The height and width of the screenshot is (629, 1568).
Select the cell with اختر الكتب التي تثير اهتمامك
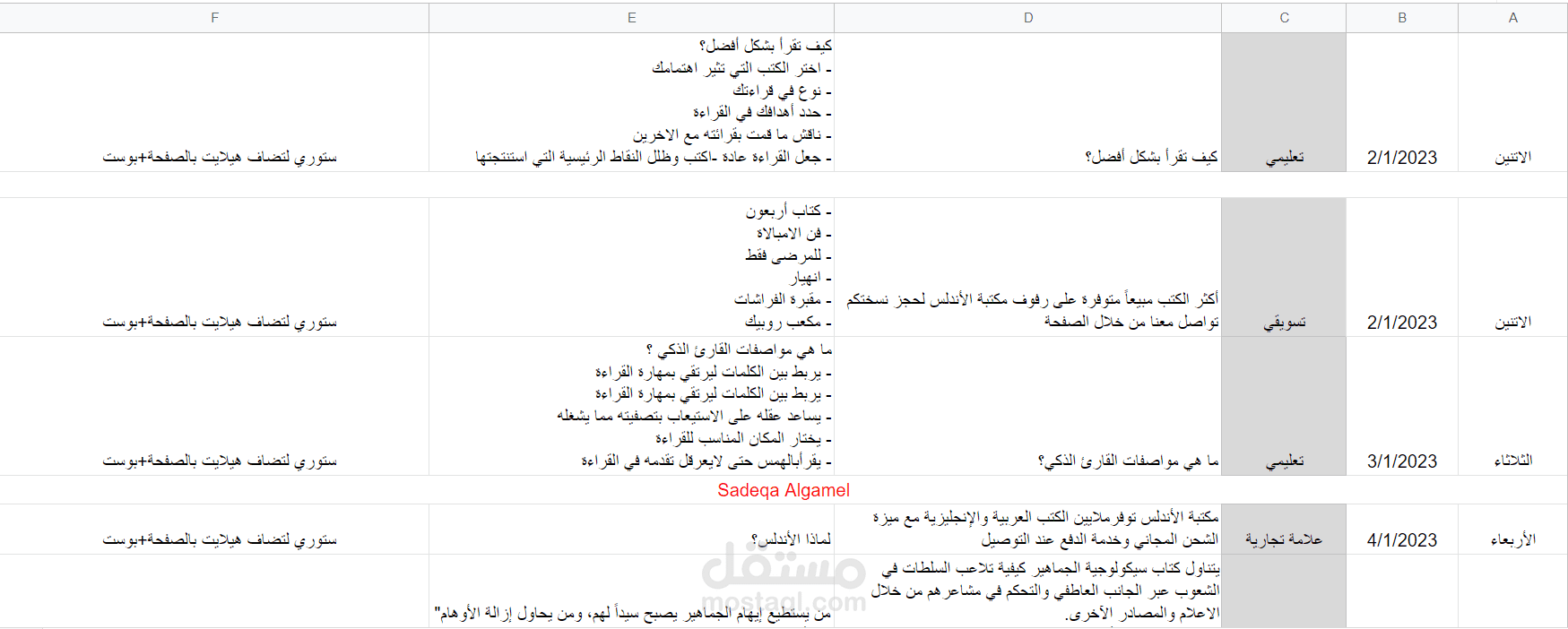point(632,102)
